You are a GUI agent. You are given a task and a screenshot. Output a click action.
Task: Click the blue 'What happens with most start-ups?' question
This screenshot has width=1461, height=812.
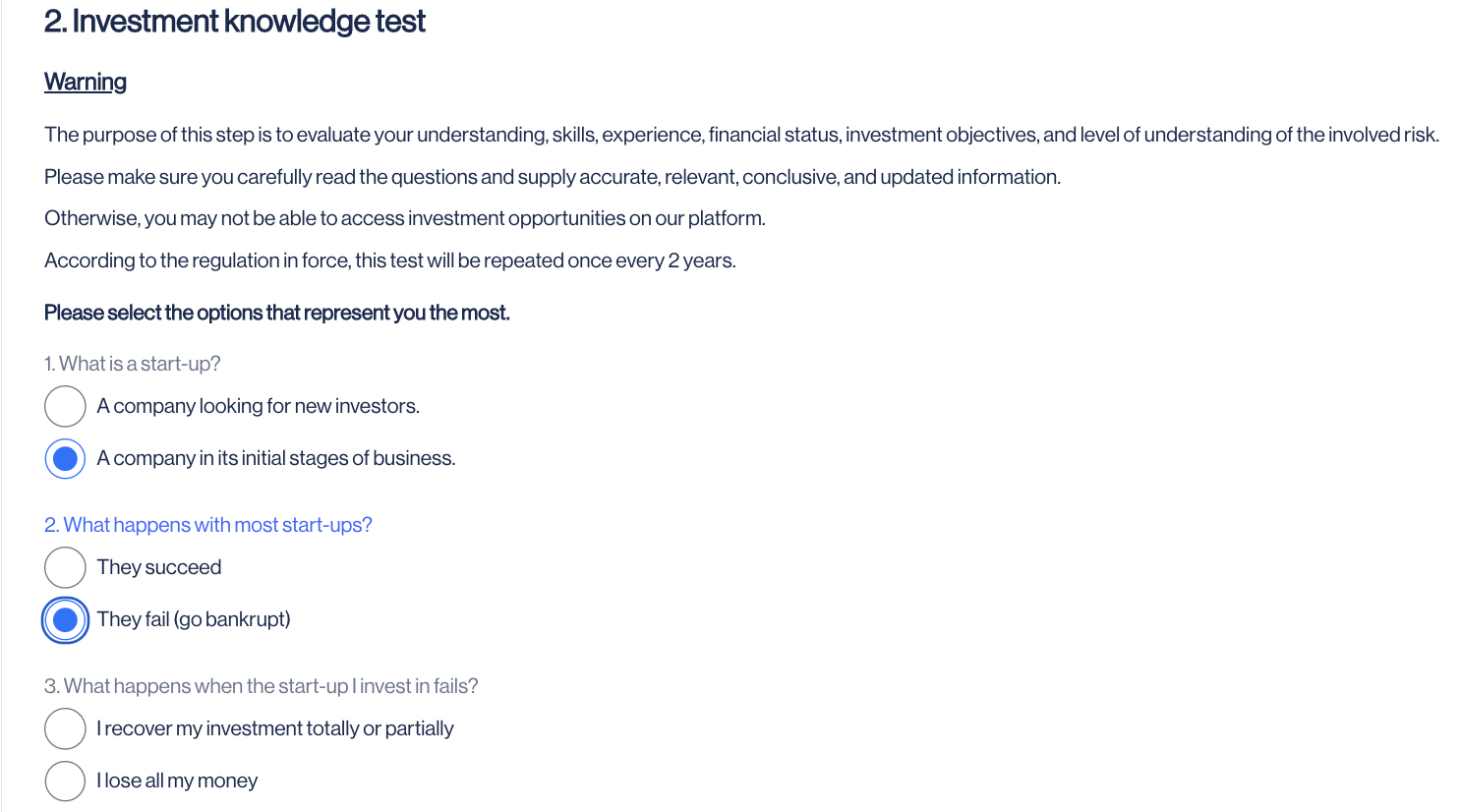tap(208, 525)
